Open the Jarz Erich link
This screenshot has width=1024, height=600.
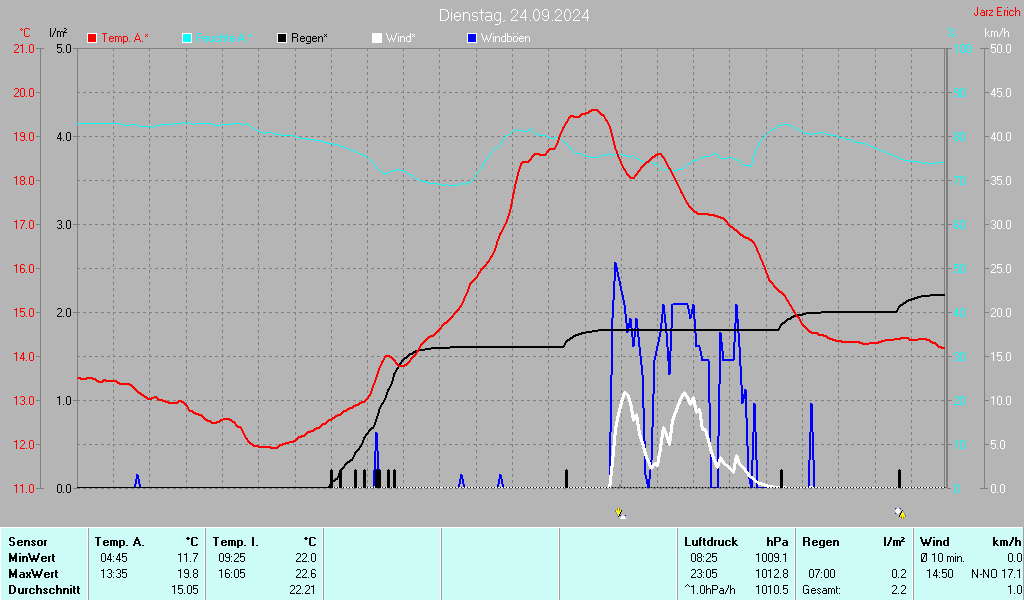coord(996,13)
